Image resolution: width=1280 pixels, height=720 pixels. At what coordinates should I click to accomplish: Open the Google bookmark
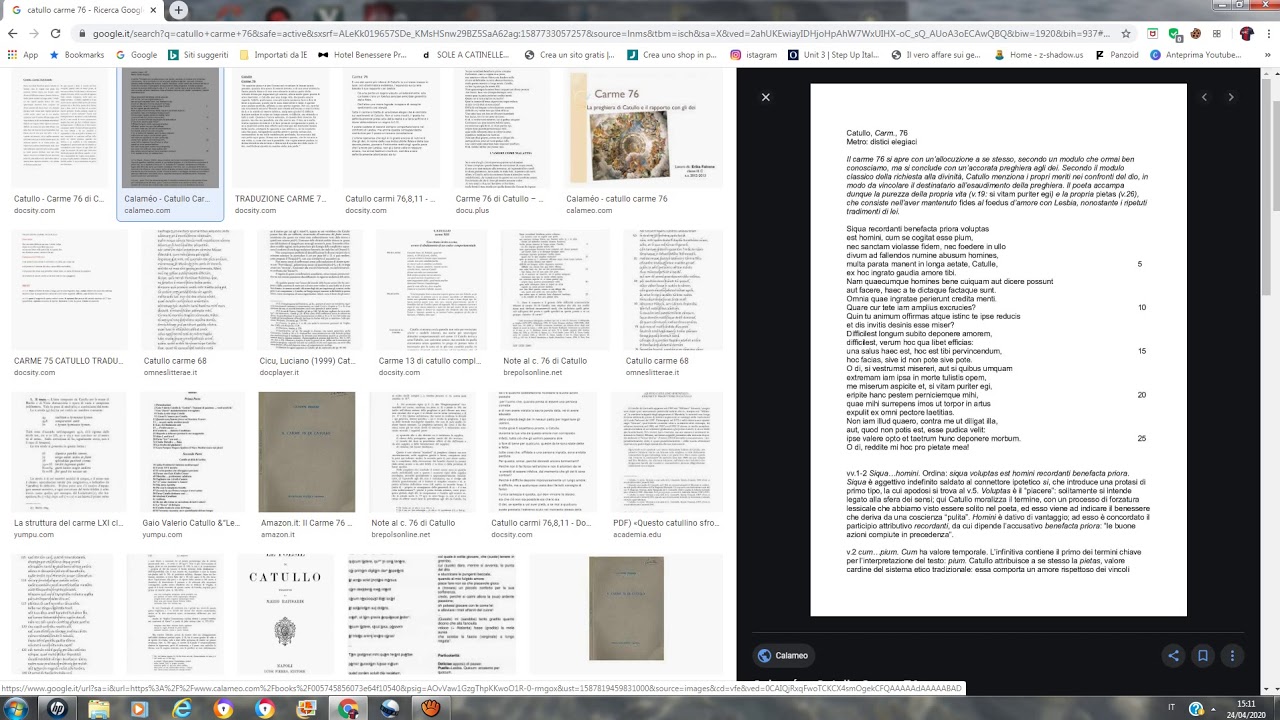tap(135, 55)
